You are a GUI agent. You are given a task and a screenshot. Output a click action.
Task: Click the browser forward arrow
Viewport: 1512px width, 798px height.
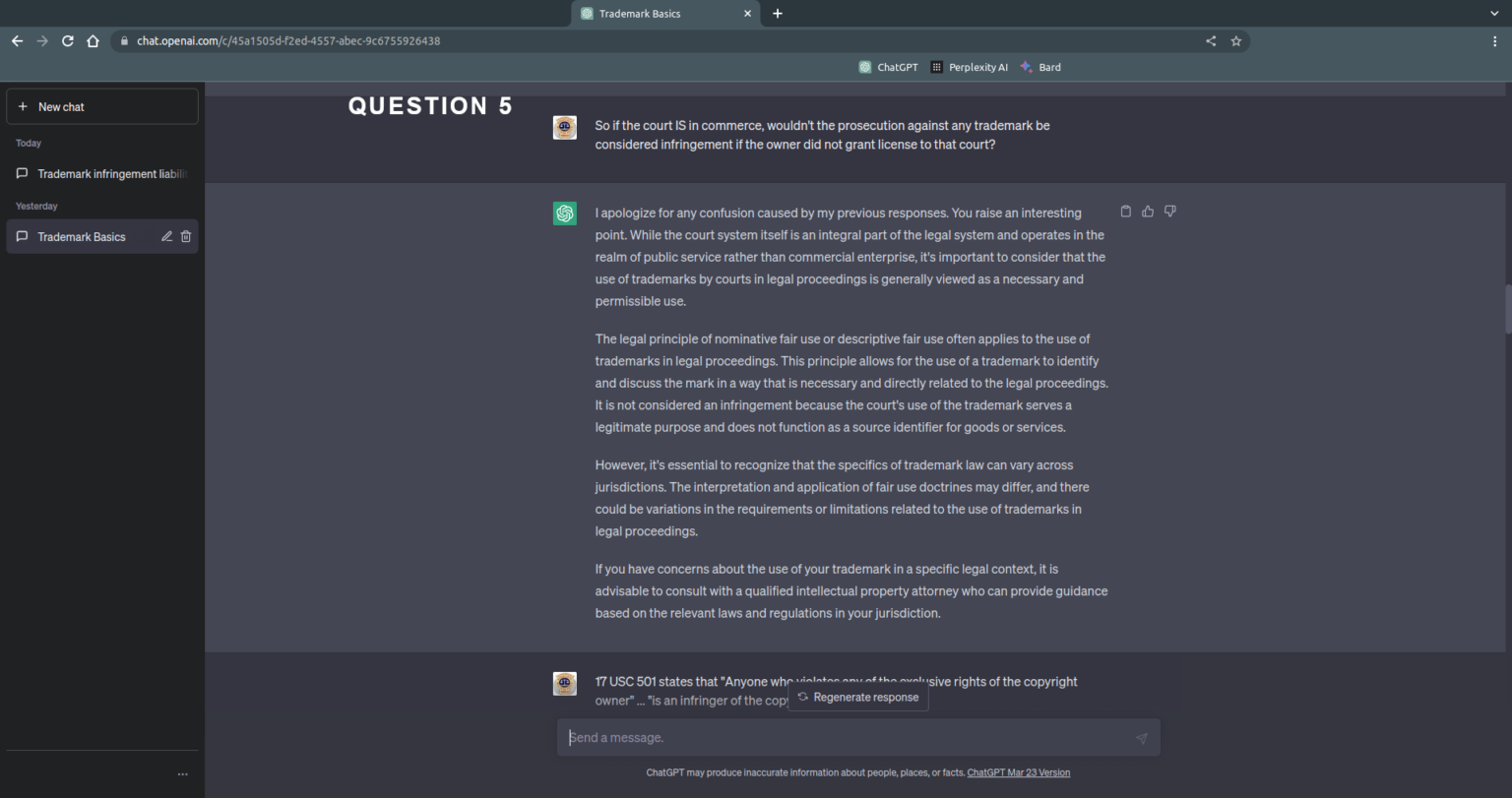point(42,41)
